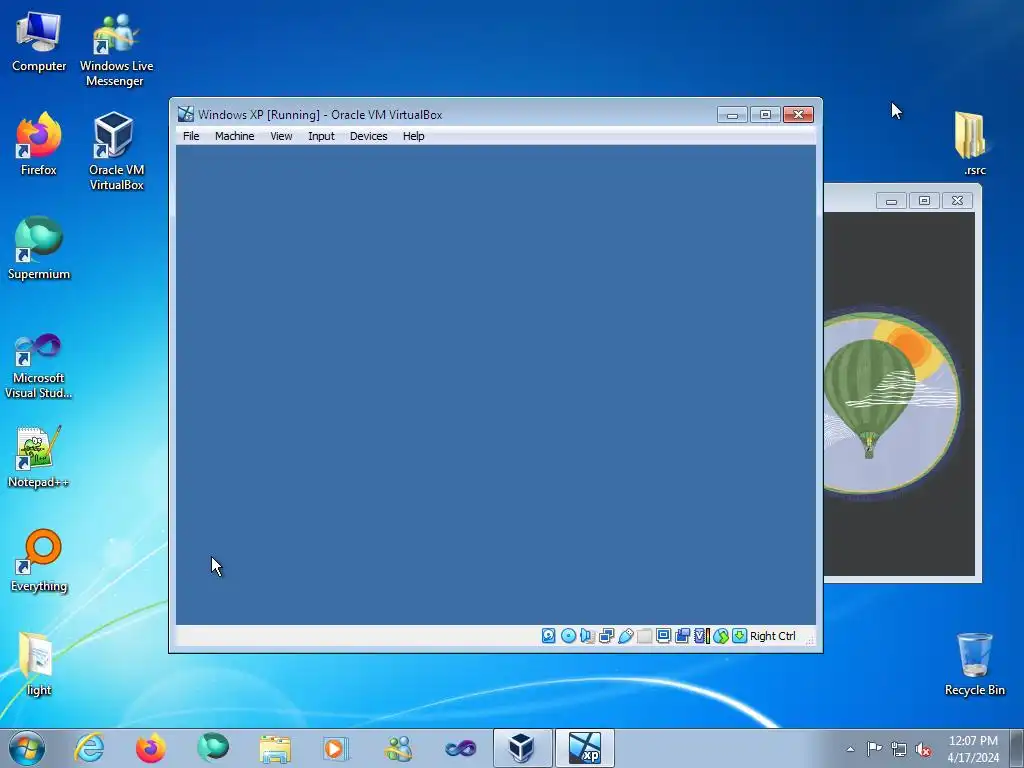Open the Input menu
Viewport: 1024px width, 768px height.
click(x=321, y=136)
